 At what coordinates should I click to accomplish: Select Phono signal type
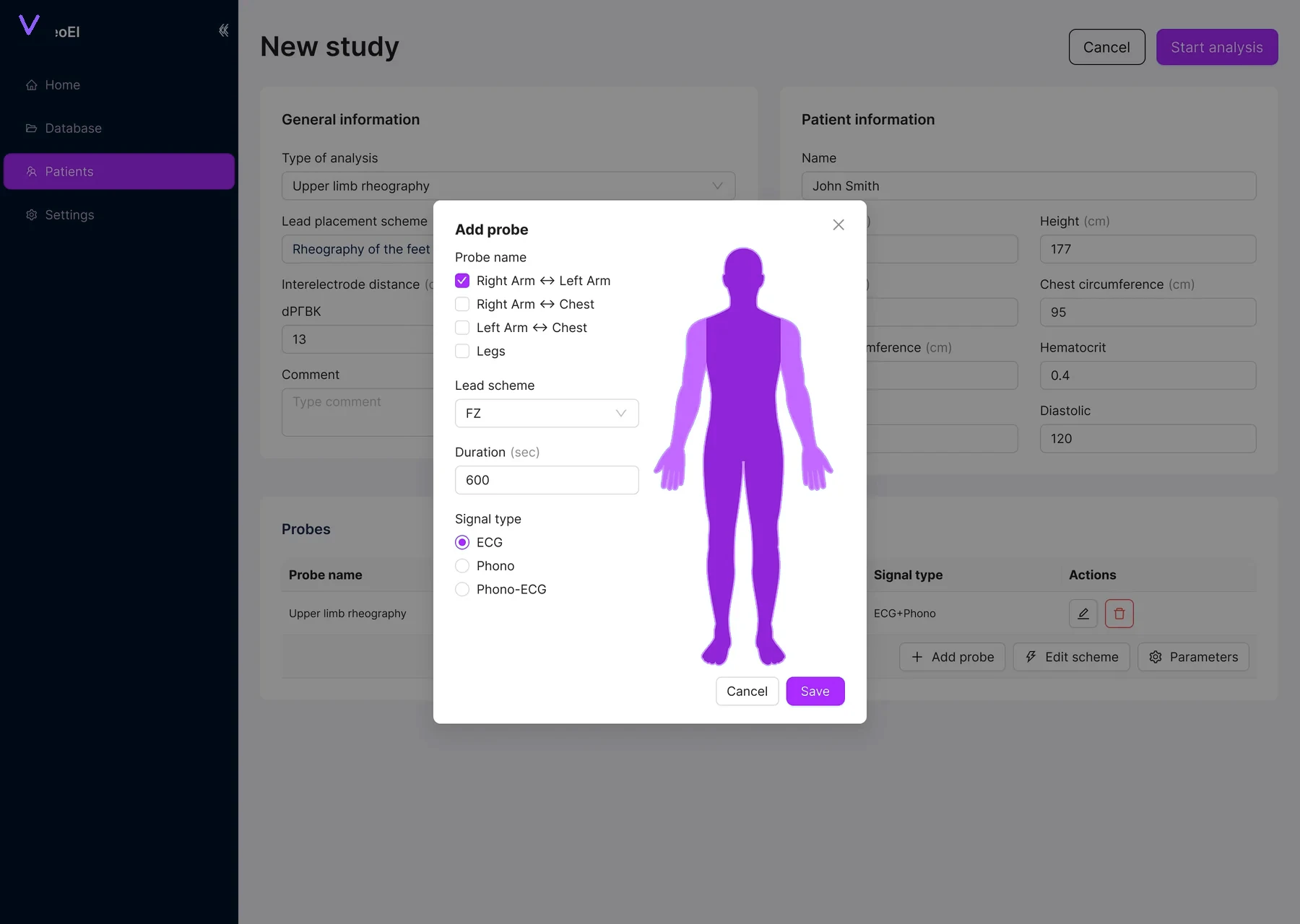pos(462,566)
